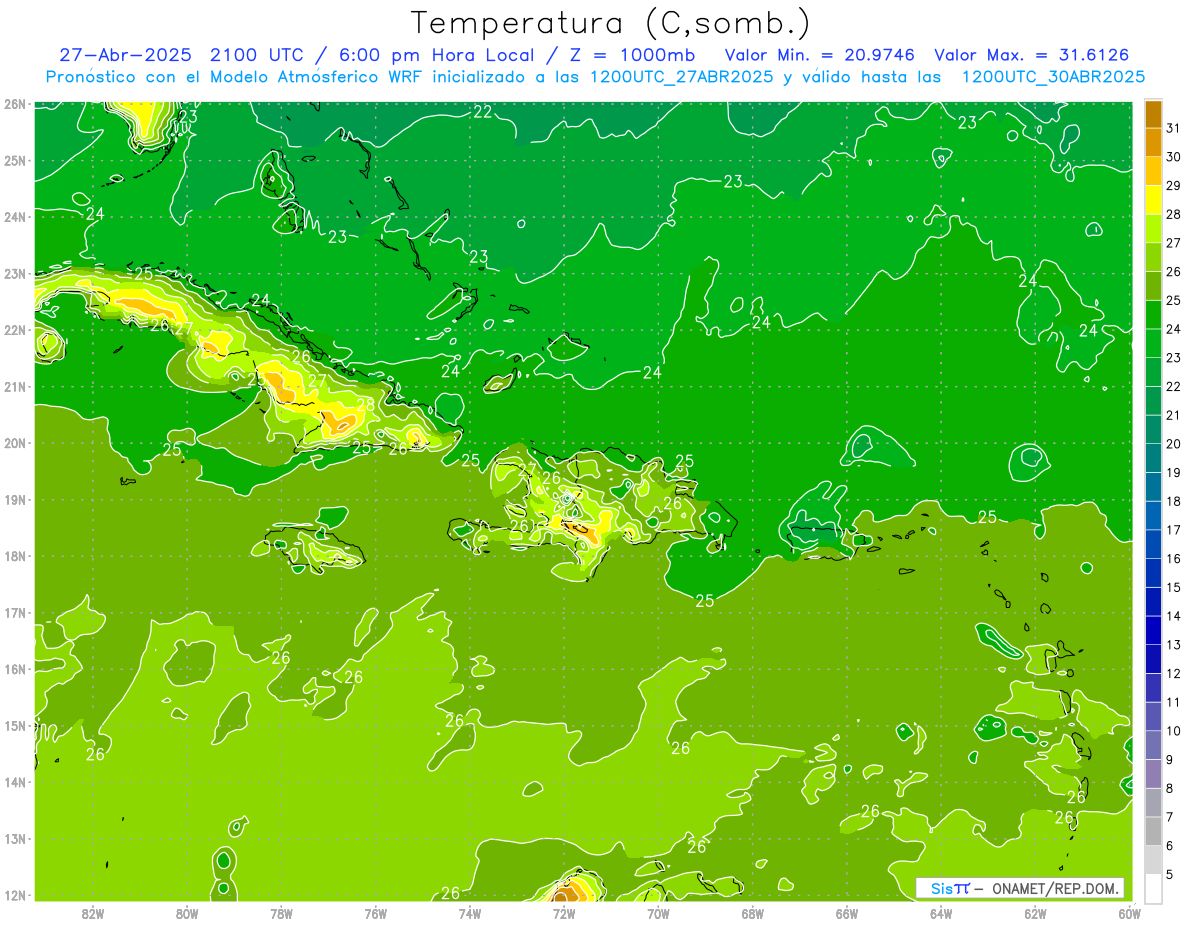
Task: Click the longitude axis label "76W"
Action: point(376,913)
